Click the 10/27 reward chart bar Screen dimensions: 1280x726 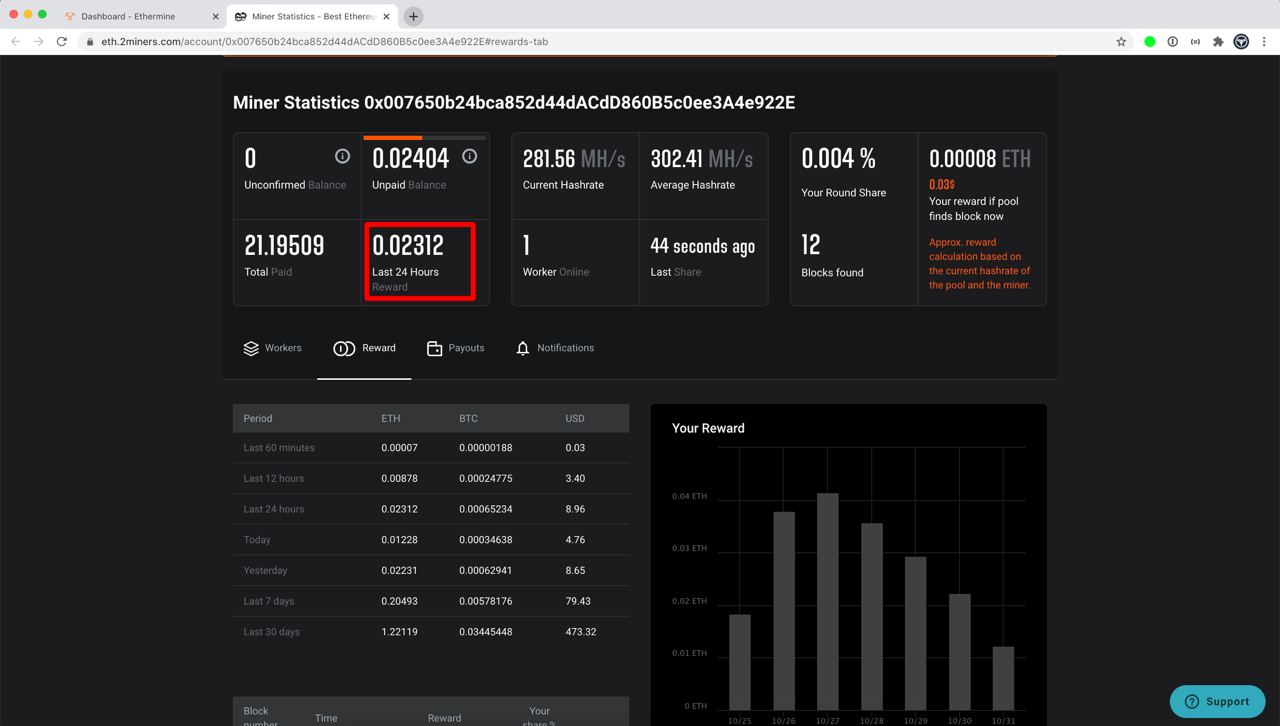(827, 601)
